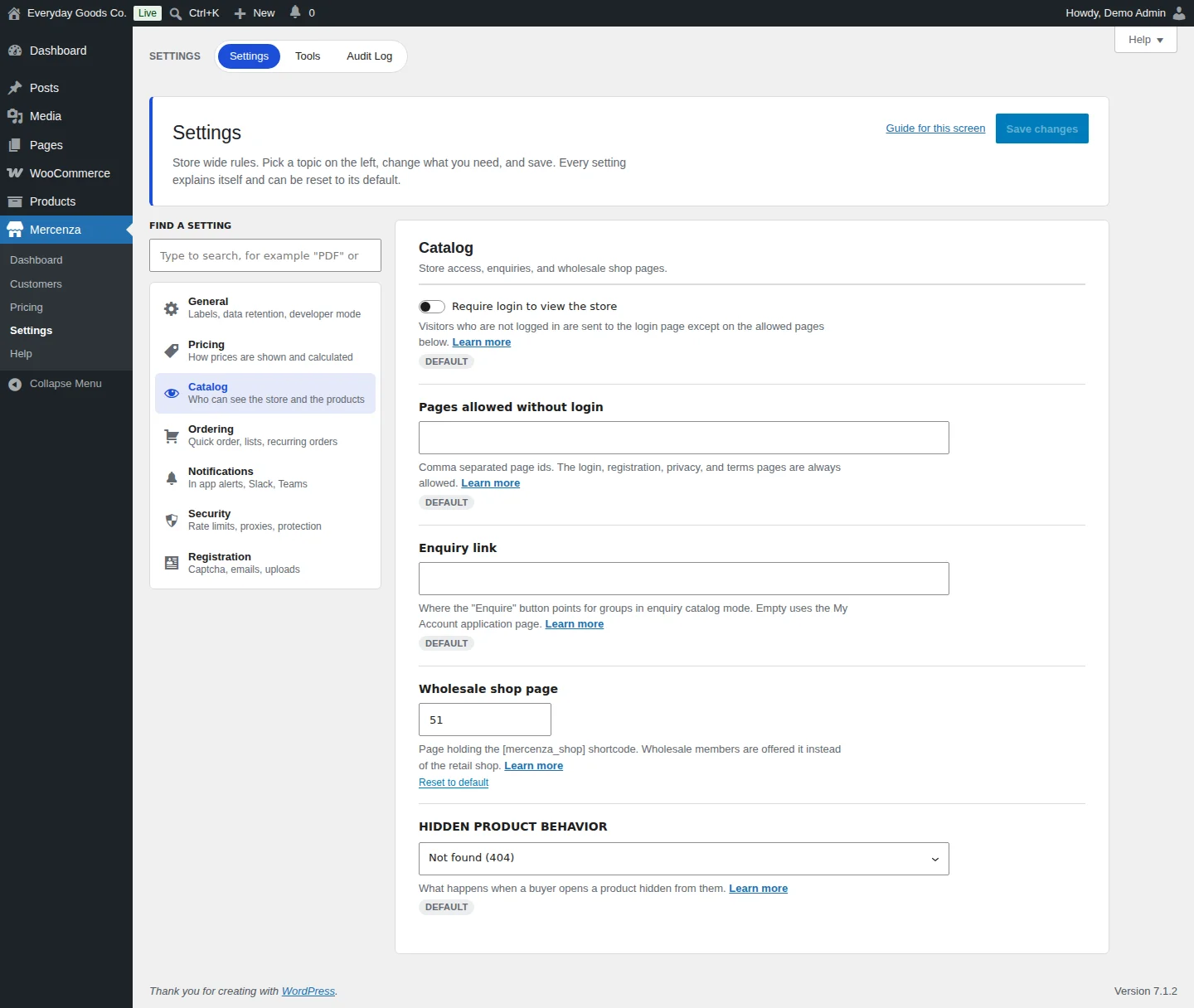This screenshot has width=1194, height=1008.
Task: Click the Posts pushpin icon
Action: pos(15,88)
